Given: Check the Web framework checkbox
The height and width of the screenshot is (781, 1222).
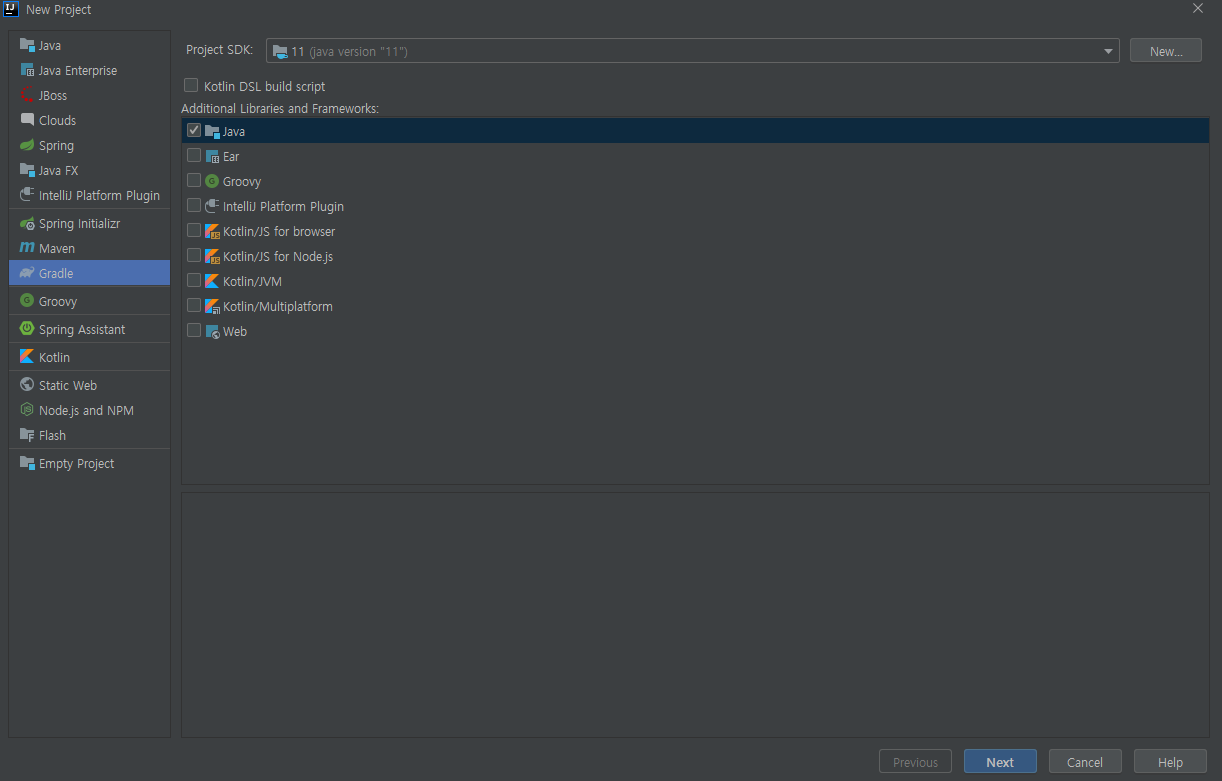Looking at the screenshot, I should point(194,330).
